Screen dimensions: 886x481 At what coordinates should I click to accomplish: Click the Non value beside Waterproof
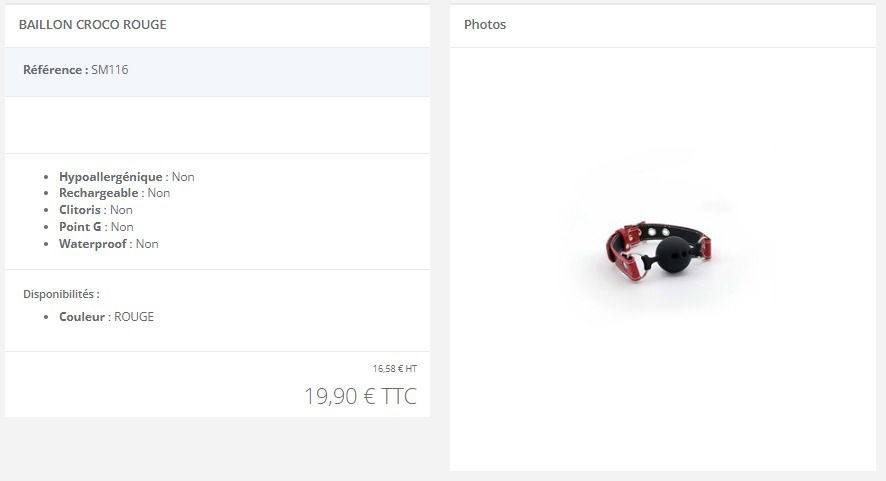pyautogui.click(x=147, y=244)
